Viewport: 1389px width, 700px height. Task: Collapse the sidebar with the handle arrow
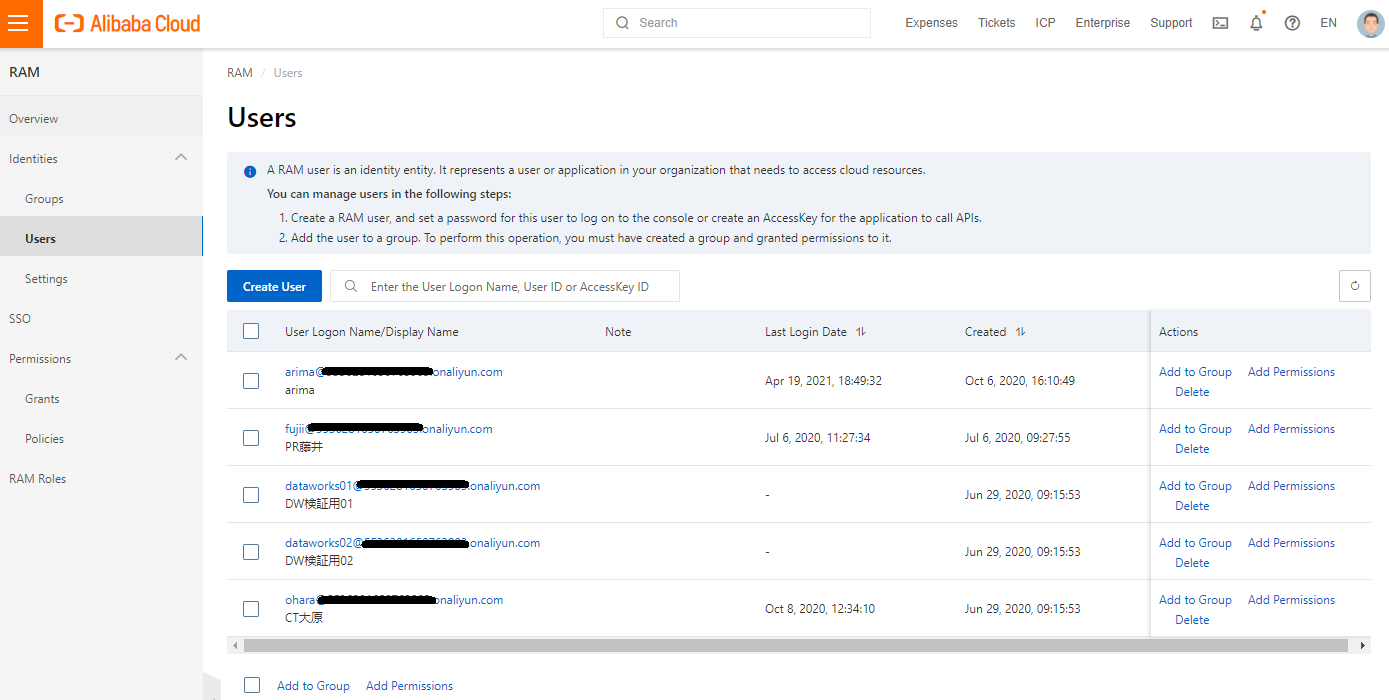click(211, 688)
